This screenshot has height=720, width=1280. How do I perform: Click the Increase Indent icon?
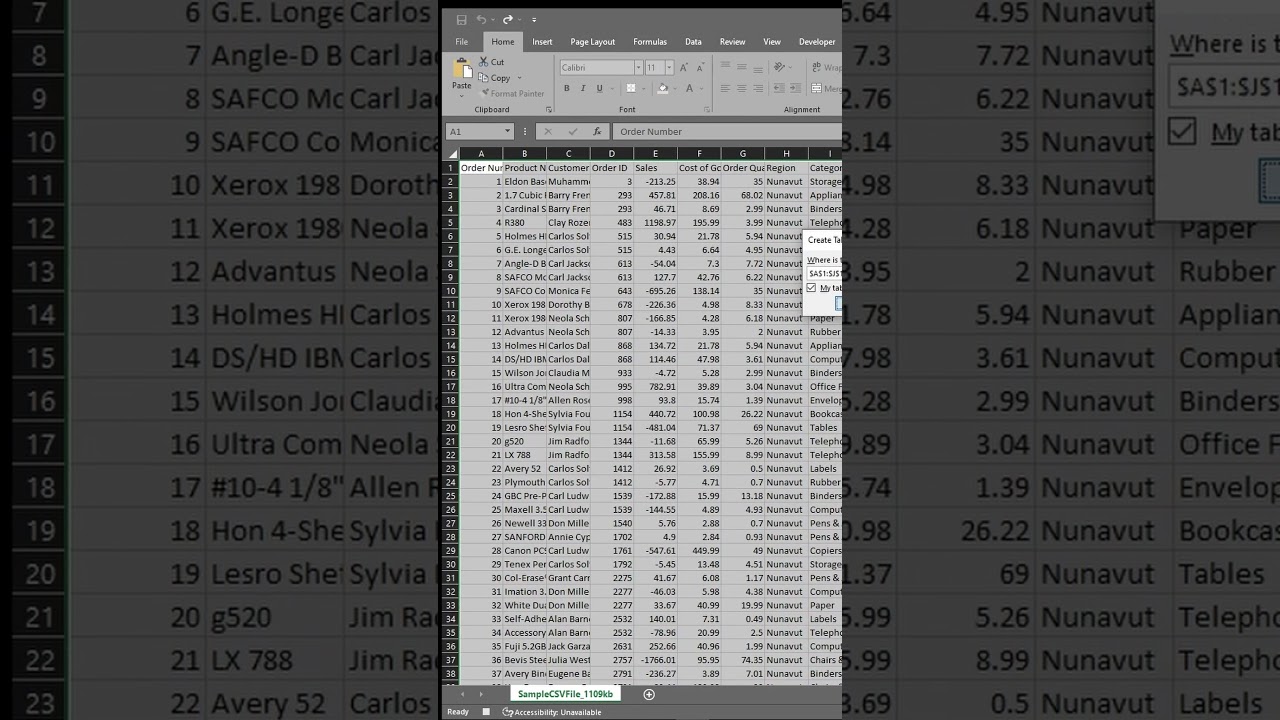798,89
